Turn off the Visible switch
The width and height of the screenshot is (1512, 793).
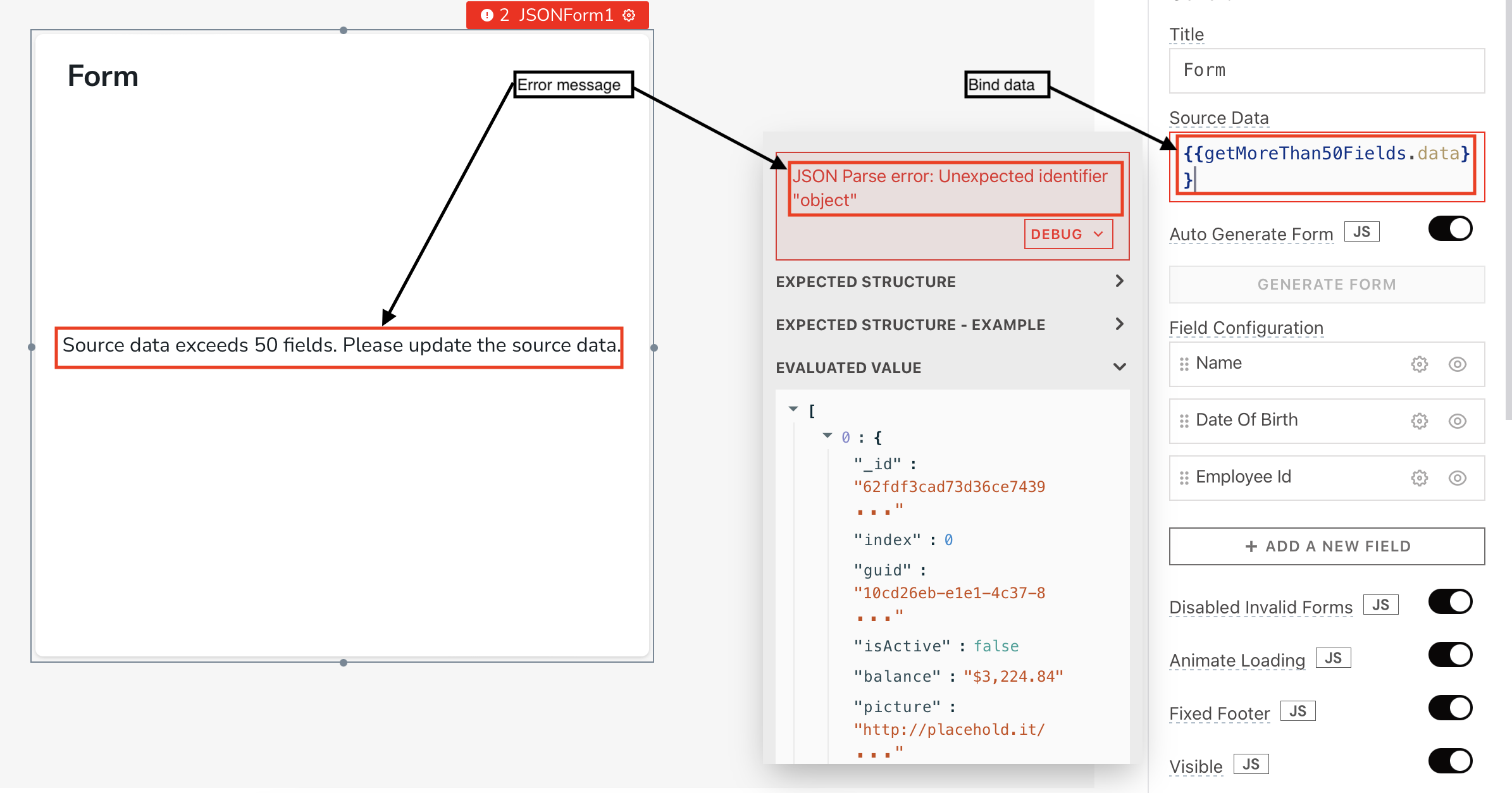(x=1450, y=761)
